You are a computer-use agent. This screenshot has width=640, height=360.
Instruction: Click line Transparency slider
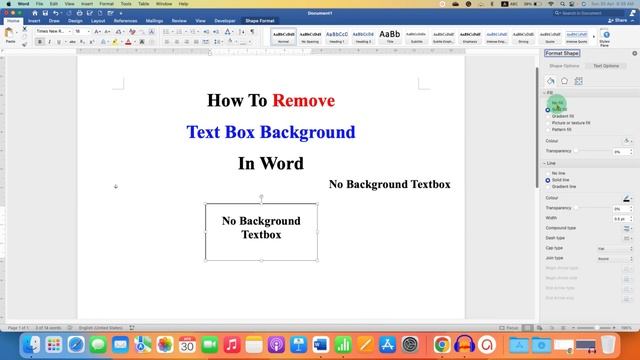[593, 208]
